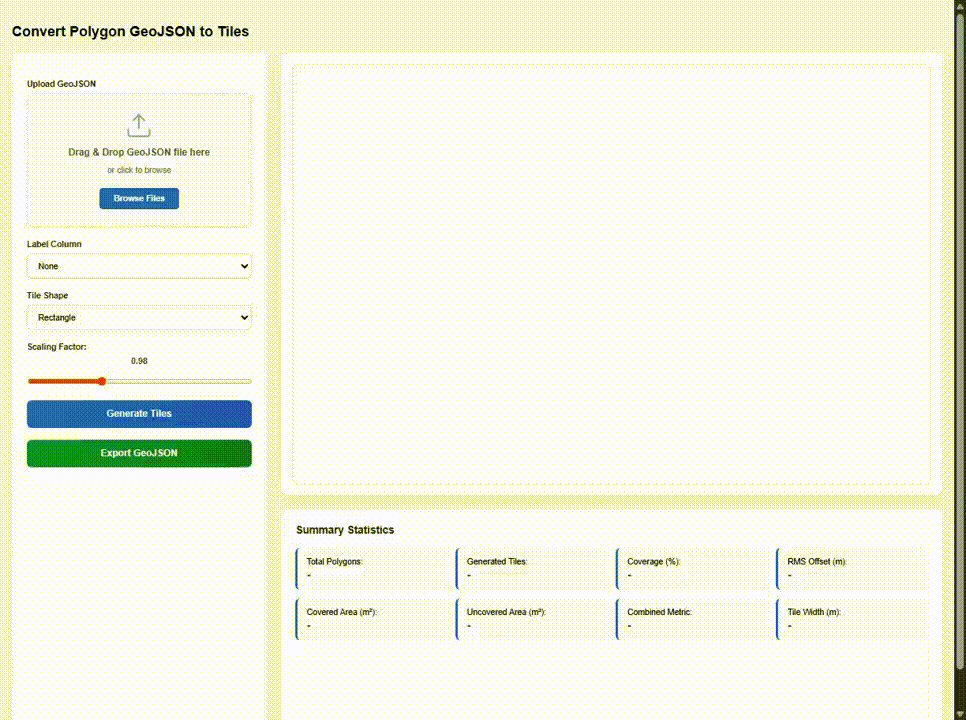Click the Tile Width (m) statistic card

click(x=852, y=618)
